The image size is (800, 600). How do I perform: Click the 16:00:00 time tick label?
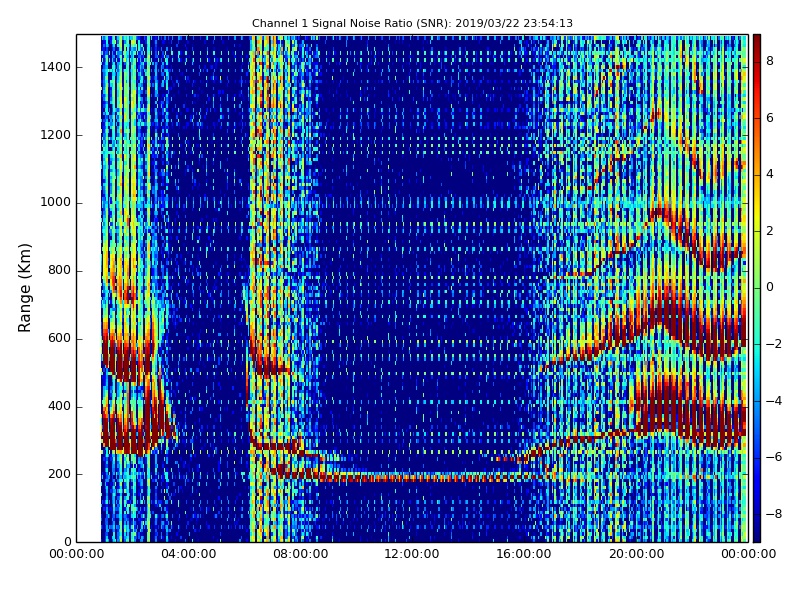coord(524,554)
